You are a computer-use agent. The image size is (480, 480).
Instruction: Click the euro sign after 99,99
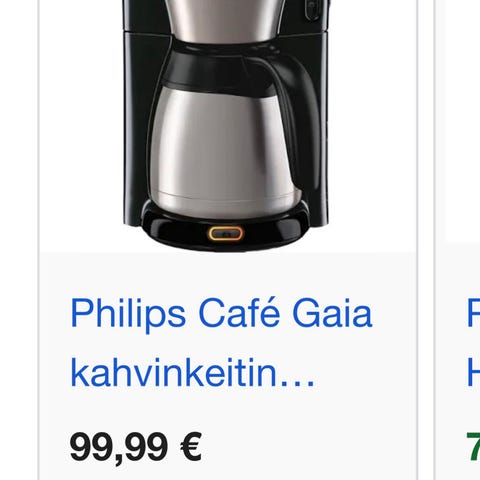click(191, 446)
